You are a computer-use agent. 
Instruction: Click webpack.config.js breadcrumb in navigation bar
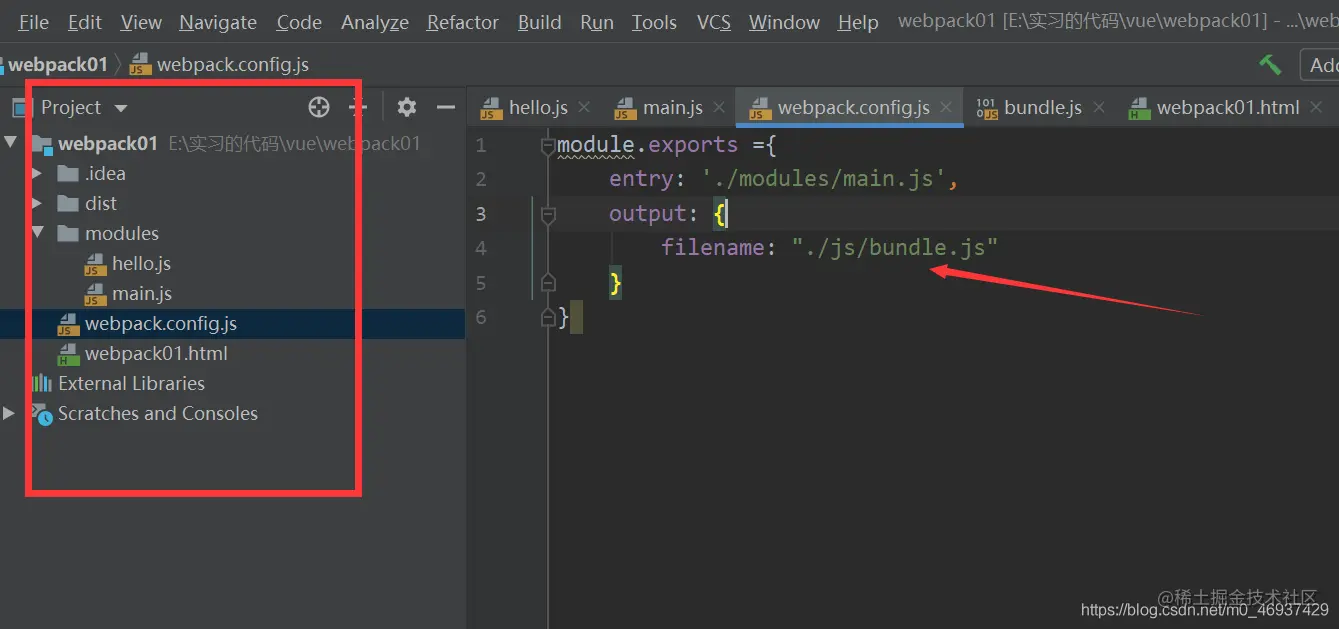(x=220, y=65)
